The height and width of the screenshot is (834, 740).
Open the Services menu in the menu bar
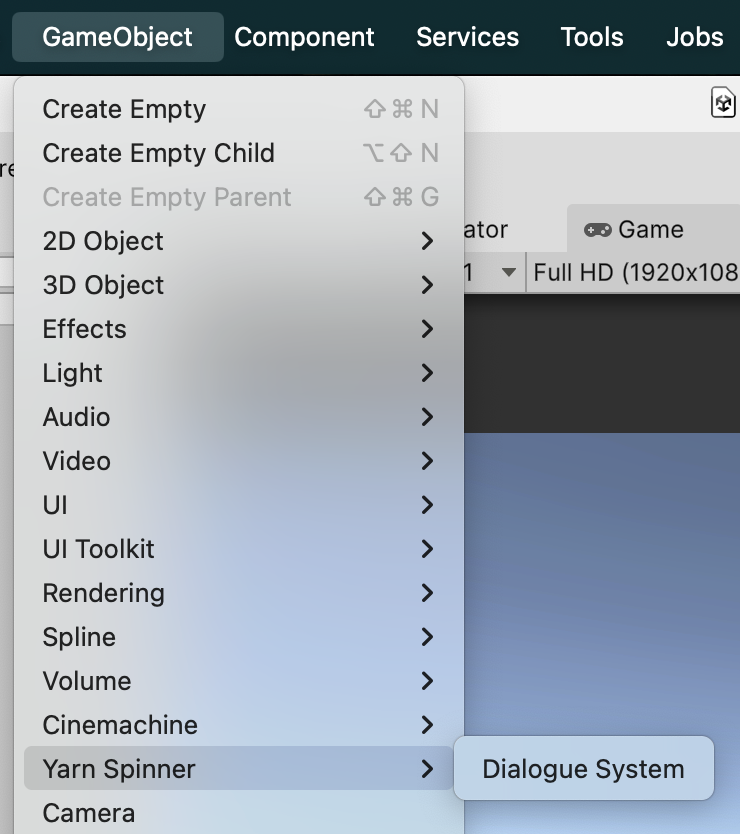point(467,37)
